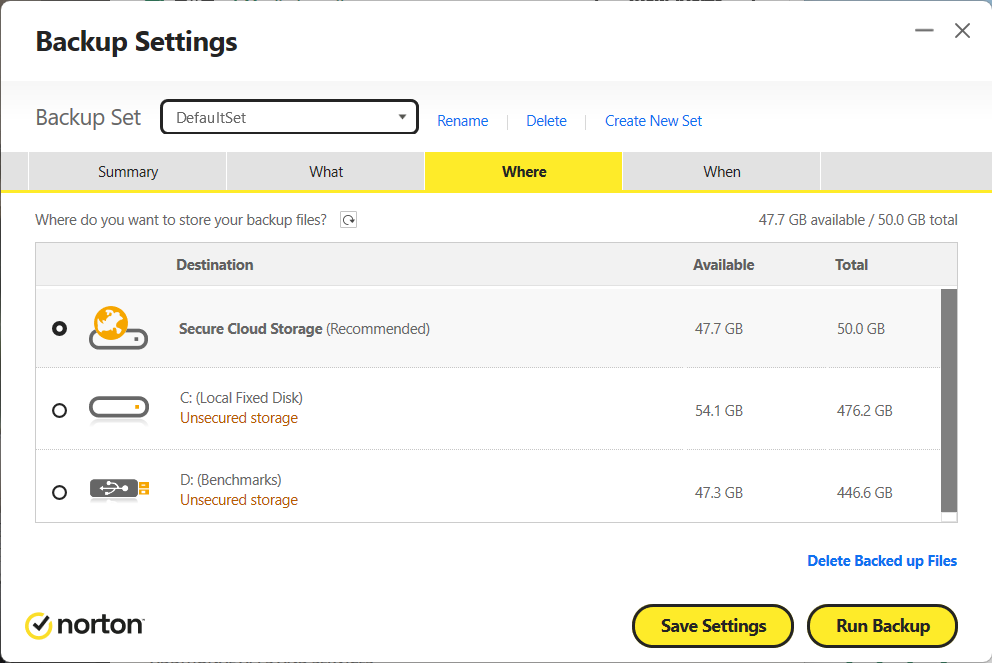This screenshot has height=663, width=992.
Task: Click the refresh destinations icon
Action: [349, 220]
